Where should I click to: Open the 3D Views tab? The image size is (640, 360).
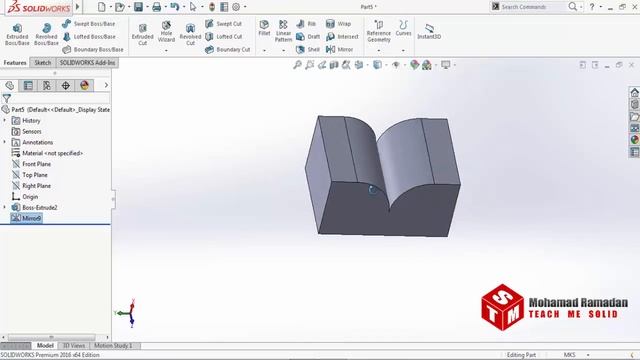(x=73, y=346)
